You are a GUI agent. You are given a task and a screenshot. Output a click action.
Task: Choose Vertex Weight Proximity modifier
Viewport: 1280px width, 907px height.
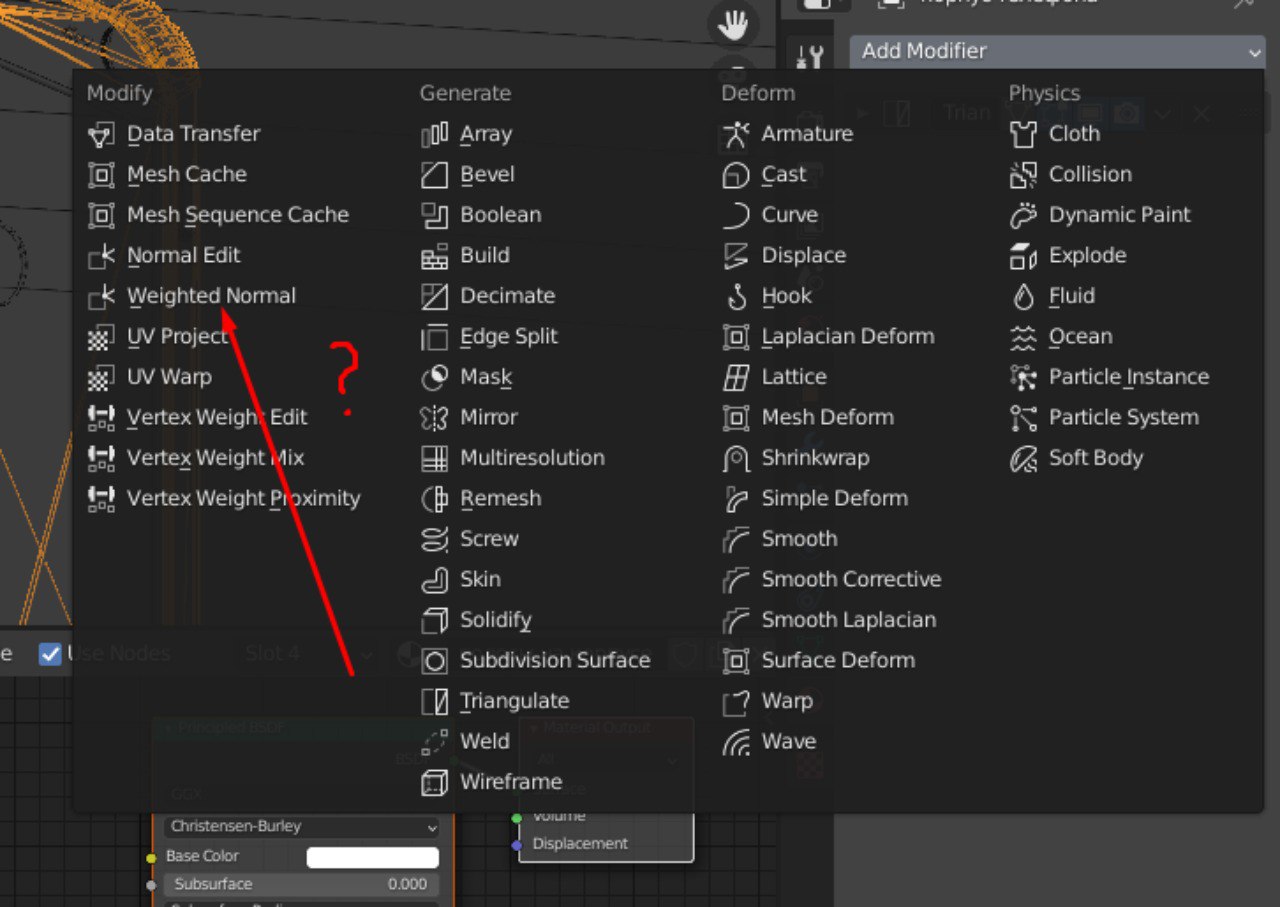click(243, 499)
